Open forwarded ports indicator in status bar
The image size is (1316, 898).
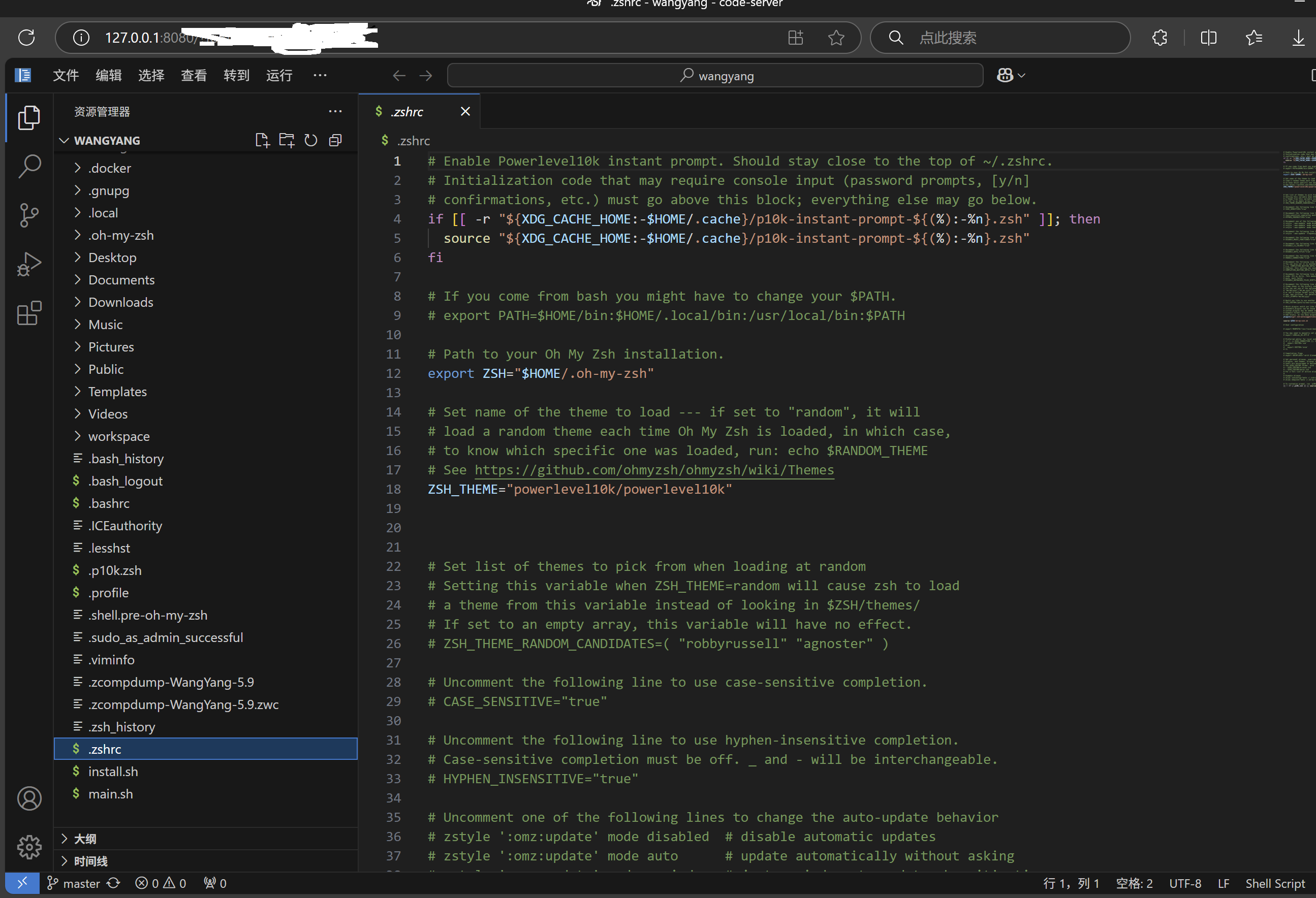click(215, 883)
